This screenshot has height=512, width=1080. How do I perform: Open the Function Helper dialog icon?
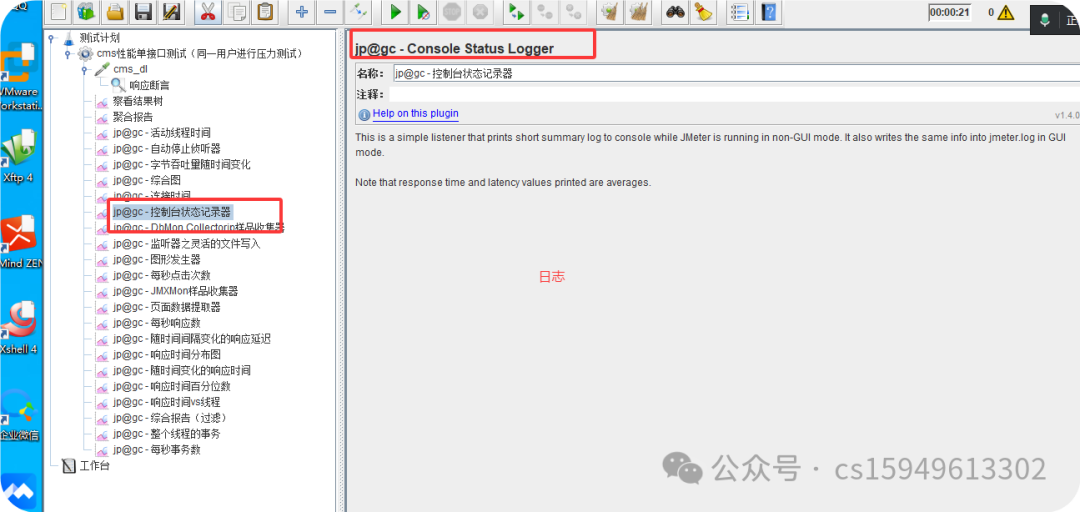(x=740, y=11)
